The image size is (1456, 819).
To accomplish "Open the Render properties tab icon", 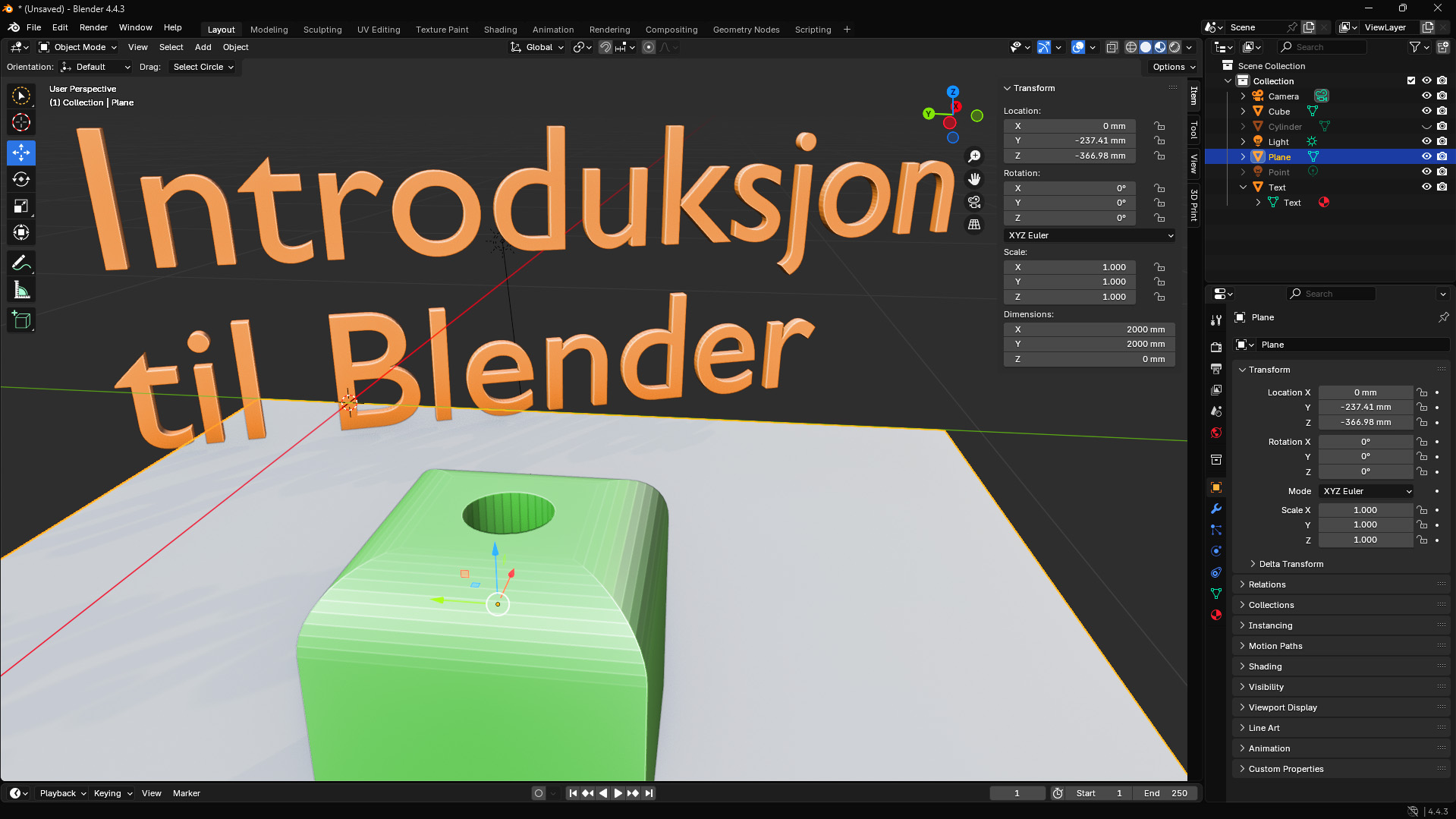I will tap(1216, 347).
